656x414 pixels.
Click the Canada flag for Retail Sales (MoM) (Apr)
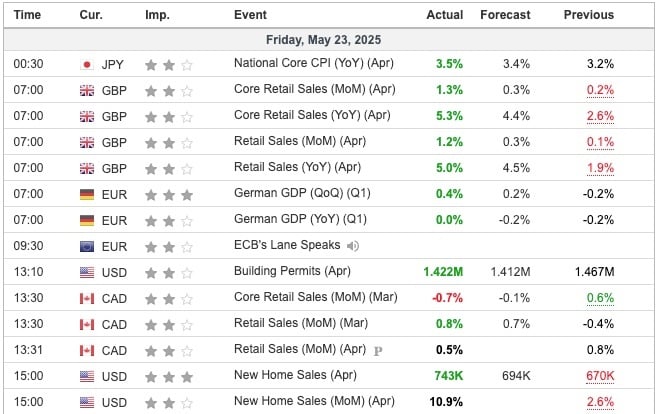[87, 350]
